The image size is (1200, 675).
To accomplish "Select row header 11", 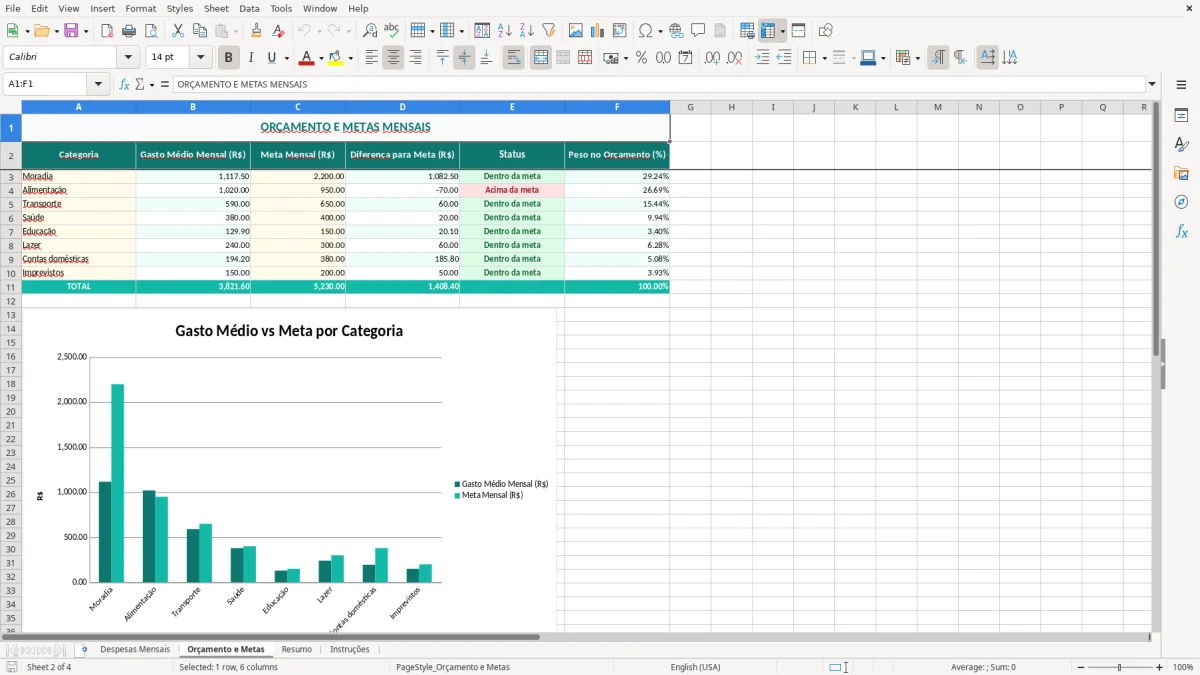I will (x=11, y=286).
